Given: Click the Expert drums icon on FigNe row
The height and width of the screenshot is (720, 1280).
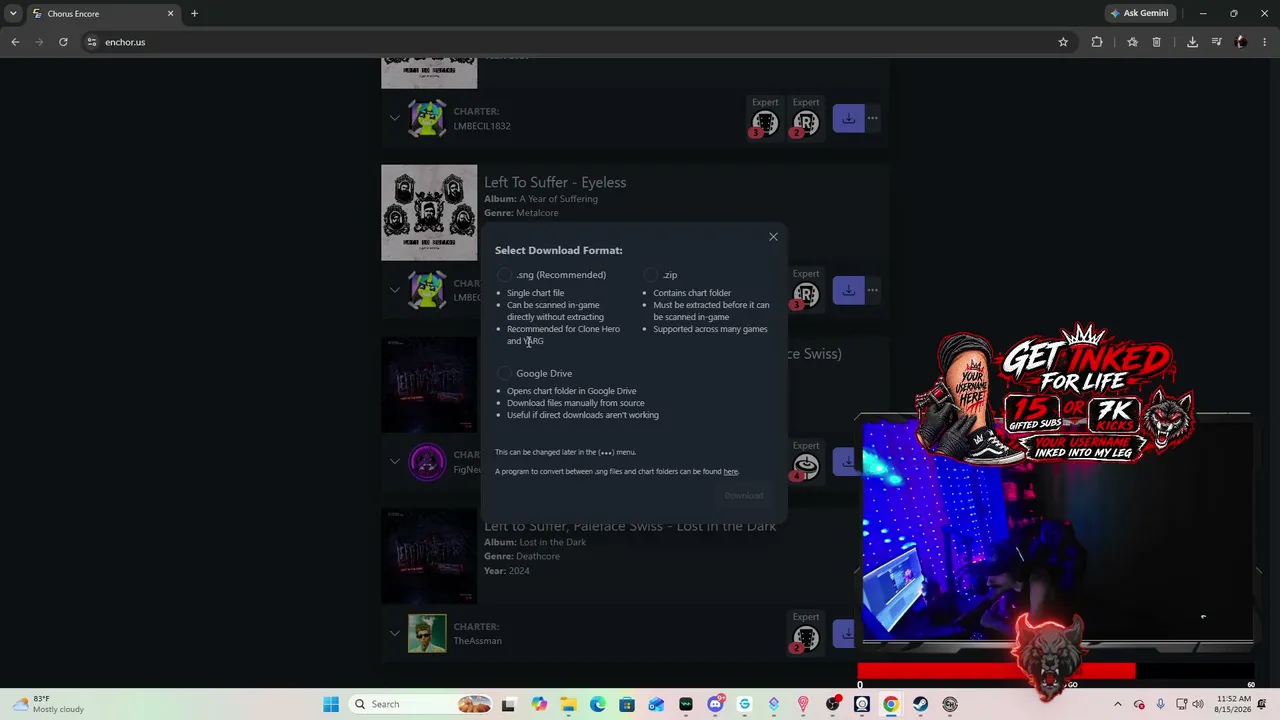Looking at the screenshot, I should 805,466.
